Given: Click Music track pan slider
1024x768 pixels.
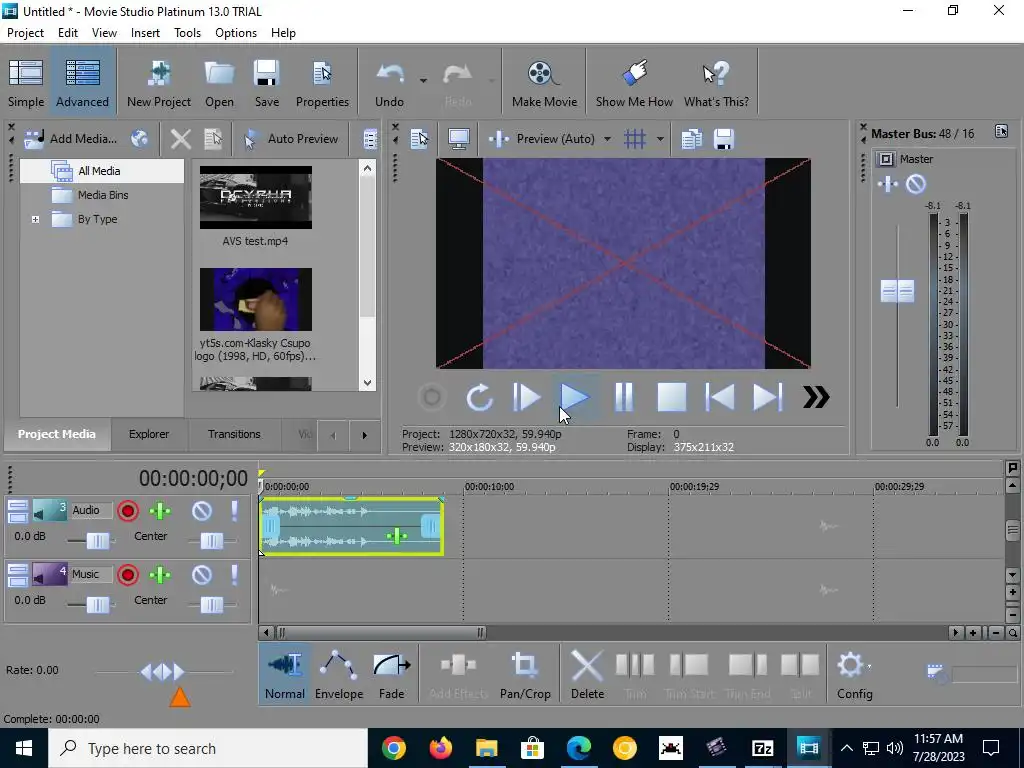Looking at the screenshot, I should point(212,605).
